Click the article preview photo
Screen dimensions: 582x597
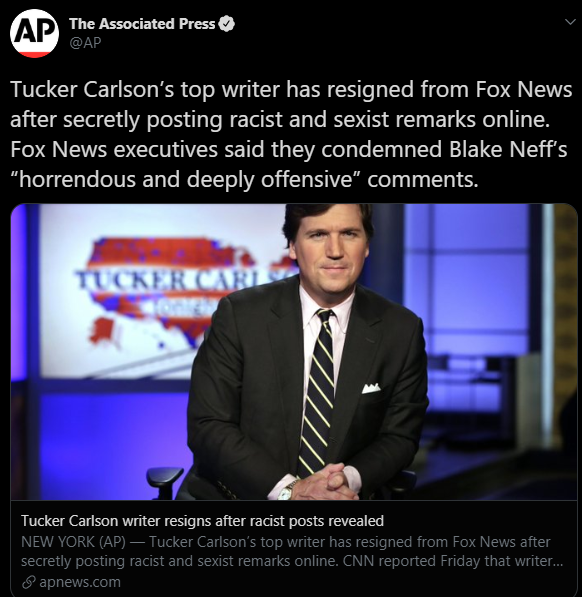pyautogui.click(x=294, y=352)
